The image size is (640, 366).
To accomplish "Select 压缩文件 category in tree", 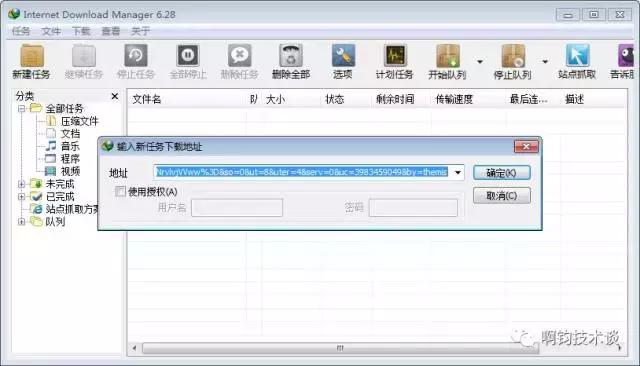I will pyautogui.click(x=80, y=121).
